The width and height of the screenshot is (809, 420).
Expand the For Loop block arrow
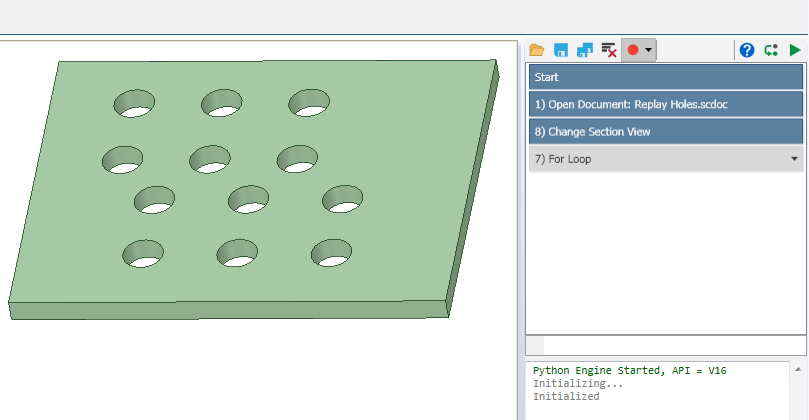click(x=795, y=159)
